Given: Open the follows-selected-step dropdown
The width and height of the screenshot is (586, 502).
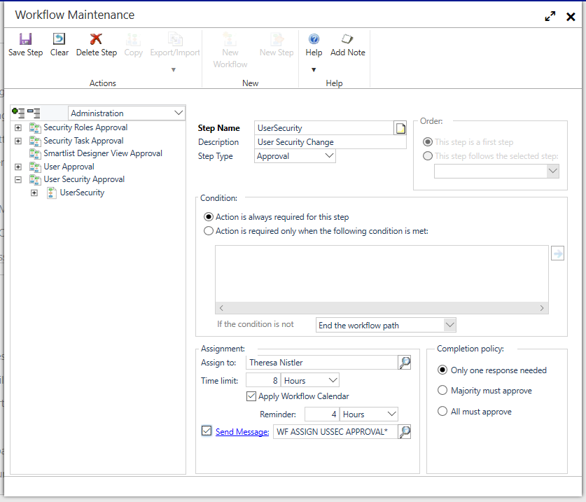Looking at the screenshot, I should point(553,172).
